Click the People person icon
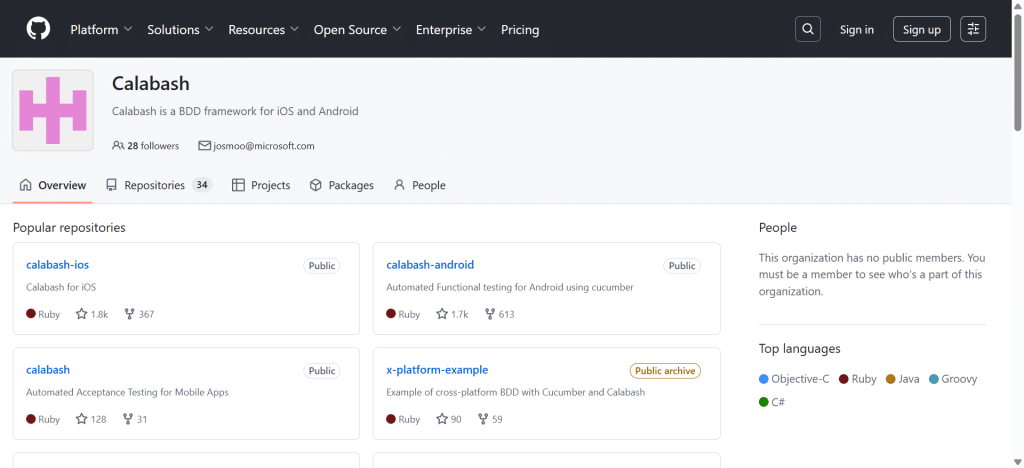 (x=399, y=185)
